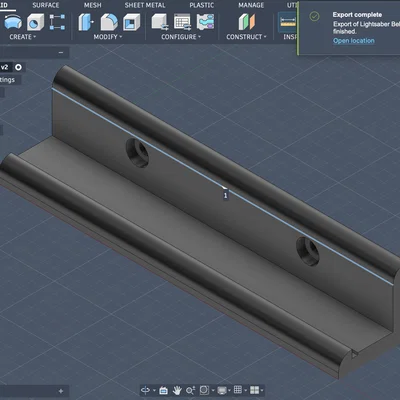Choose the Fillet tool in Modify

click(109, 22)
